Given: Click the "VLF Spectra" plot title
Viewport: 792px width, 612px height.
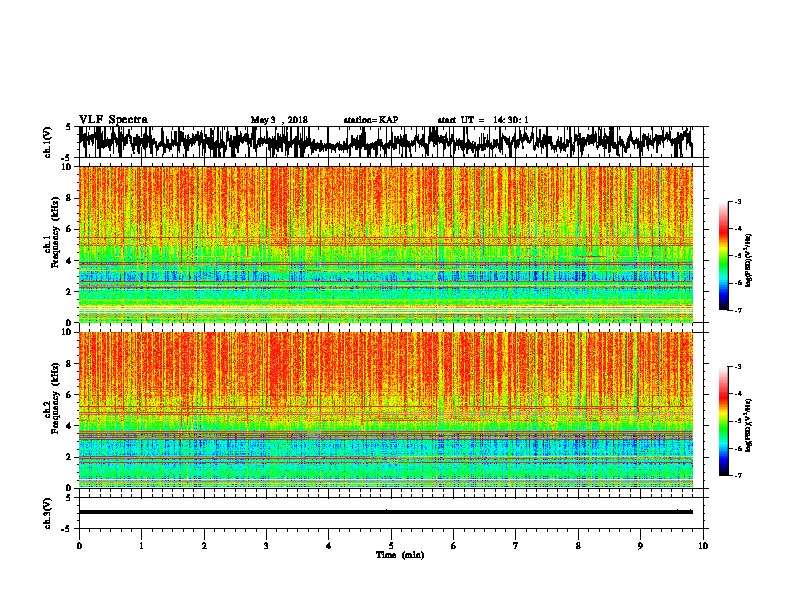Looking at the screenshot, I should click(x=113, y=120).
